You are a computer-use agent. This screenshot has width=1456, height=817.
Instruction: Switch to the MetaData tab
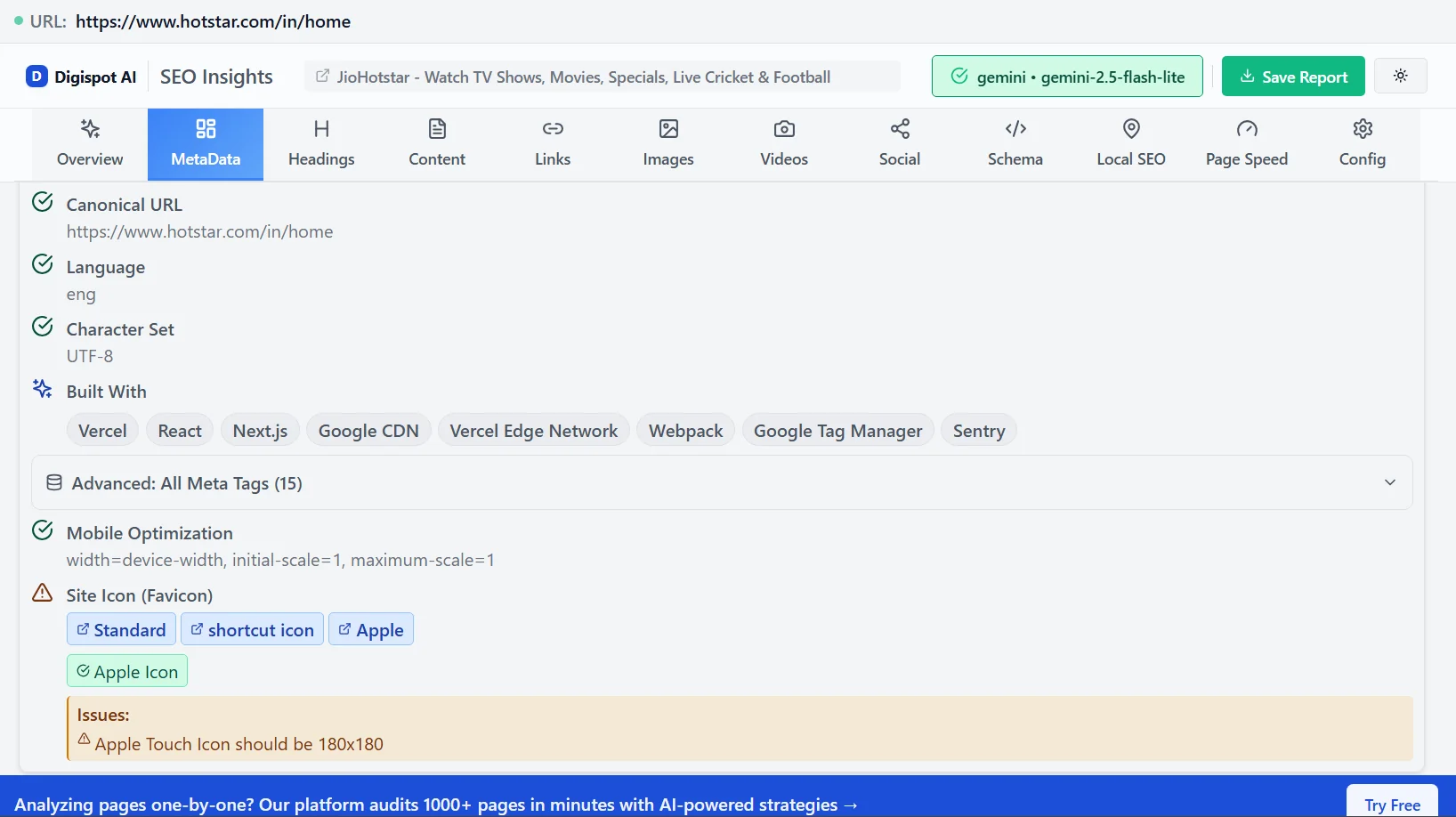206,144
